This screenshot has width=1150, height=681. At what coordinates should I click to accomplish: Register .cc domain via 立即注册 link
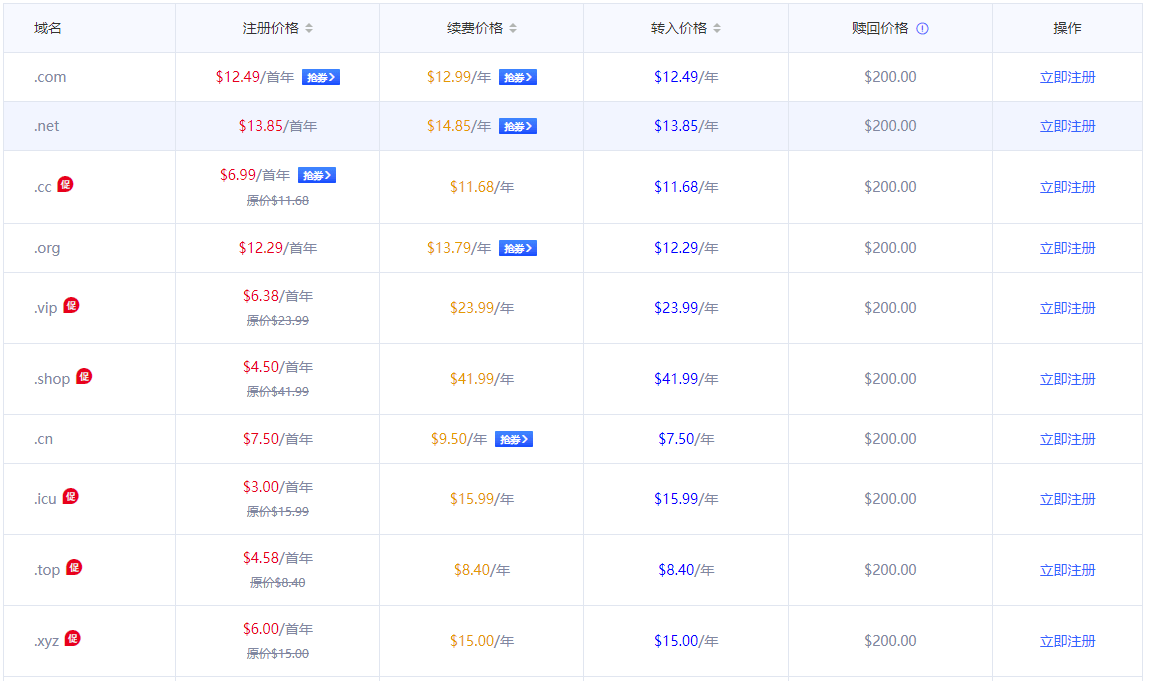1067,187
